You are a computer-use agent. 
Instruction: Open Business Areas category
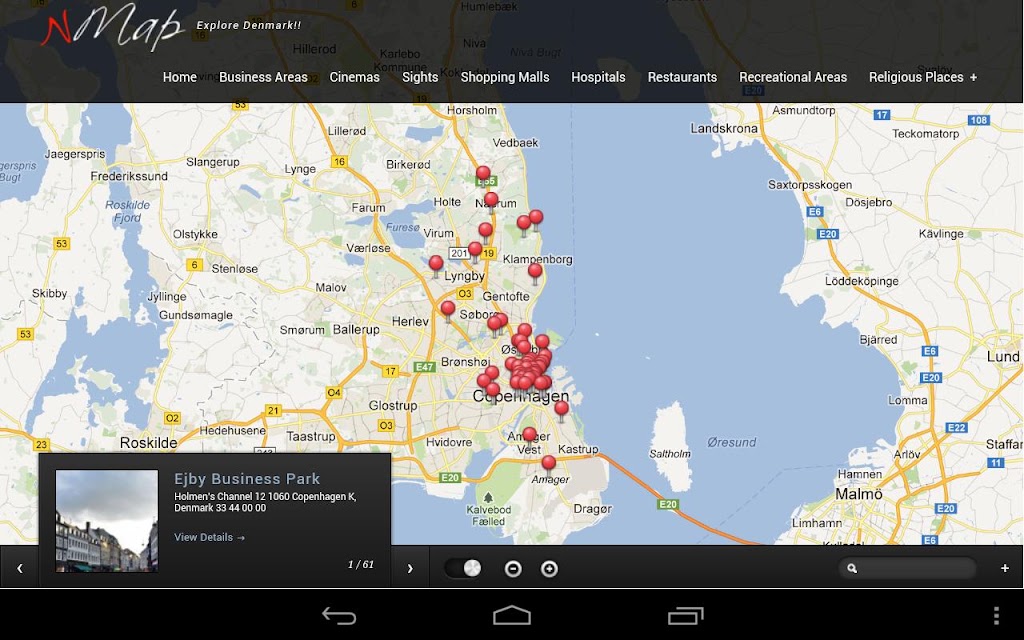(263, 77)
